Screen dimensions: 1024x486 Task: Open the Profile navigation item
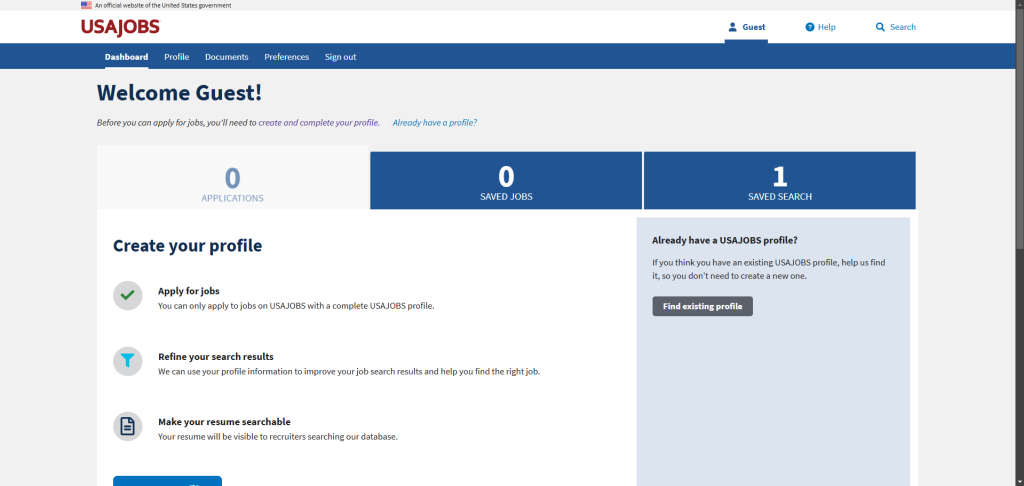tap(176, 57)
